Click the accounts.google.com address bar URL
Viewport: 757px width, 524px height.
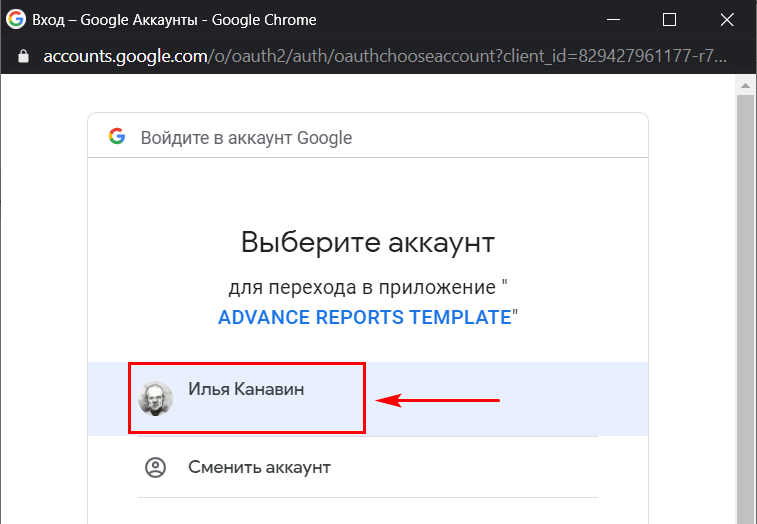point(385,57)
